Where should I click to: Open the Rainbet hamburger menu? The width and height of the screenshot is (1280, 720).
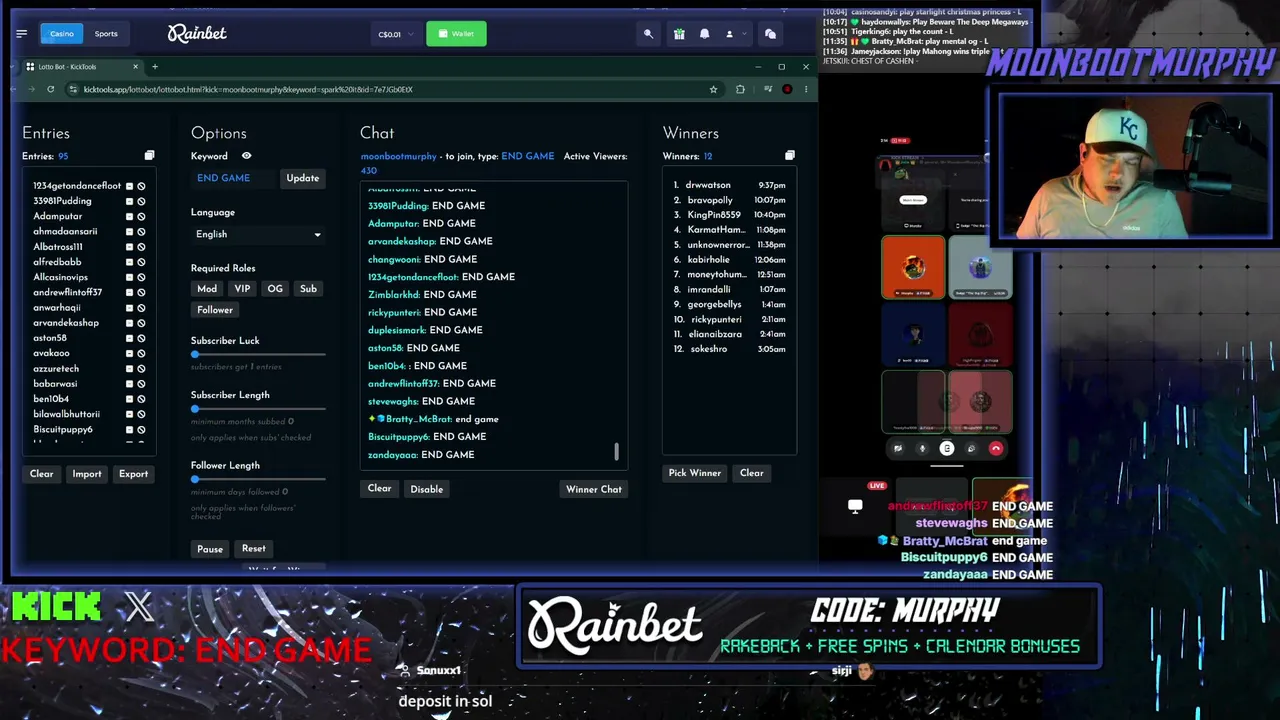(x=21, y=34)
